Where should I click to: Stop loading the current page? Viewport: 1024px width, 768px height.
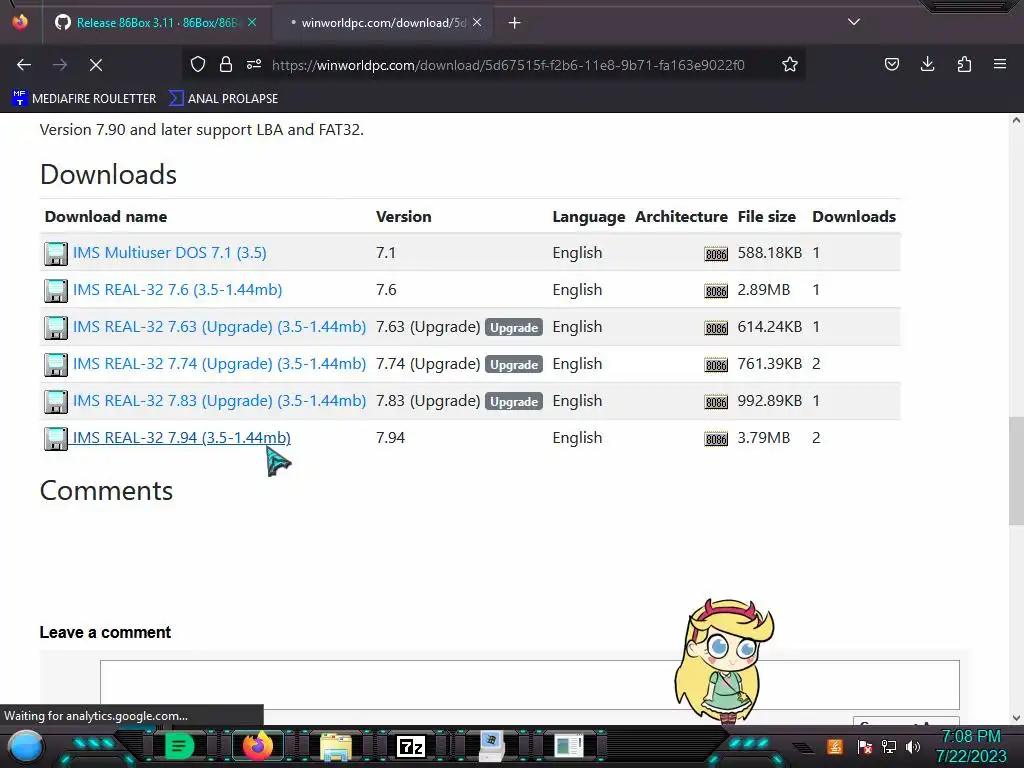[x=96, y=65]
